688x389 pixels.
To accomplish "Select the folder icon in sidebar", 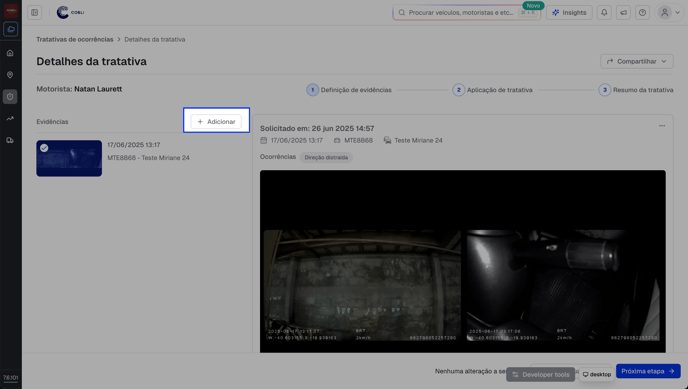I will tap(11, 29).
